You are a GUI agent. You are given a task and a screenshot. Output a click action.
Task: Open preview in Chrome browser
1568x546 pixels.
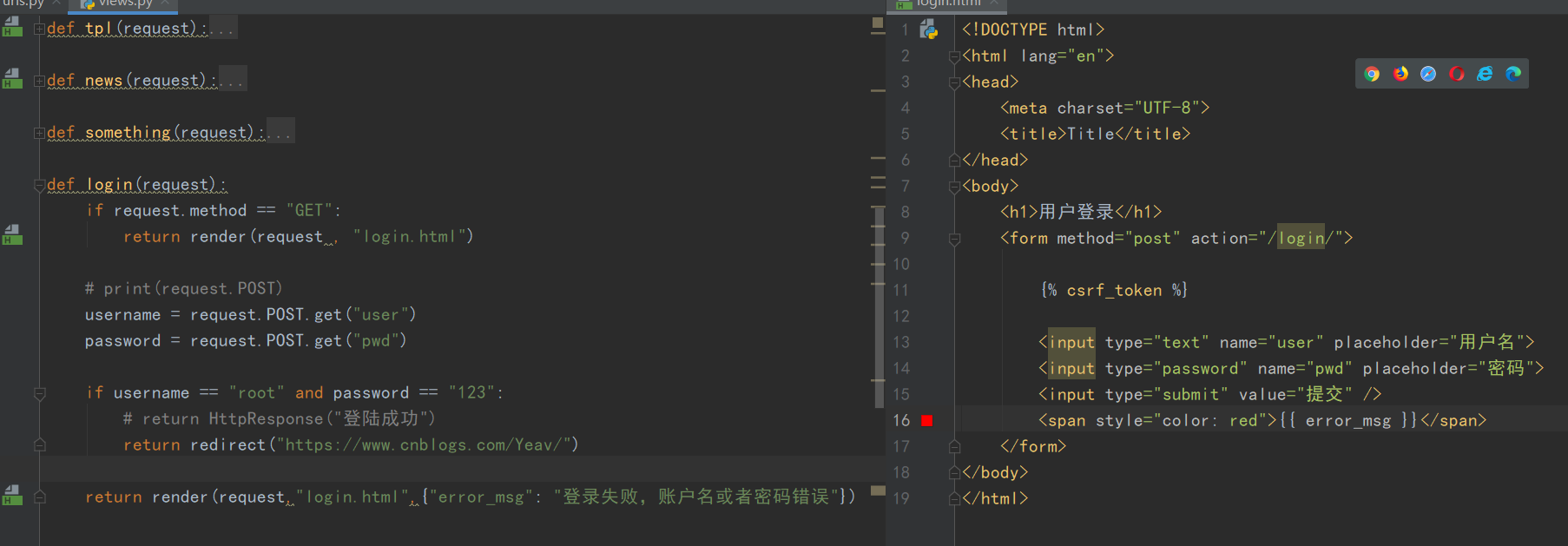[1372, 74]
